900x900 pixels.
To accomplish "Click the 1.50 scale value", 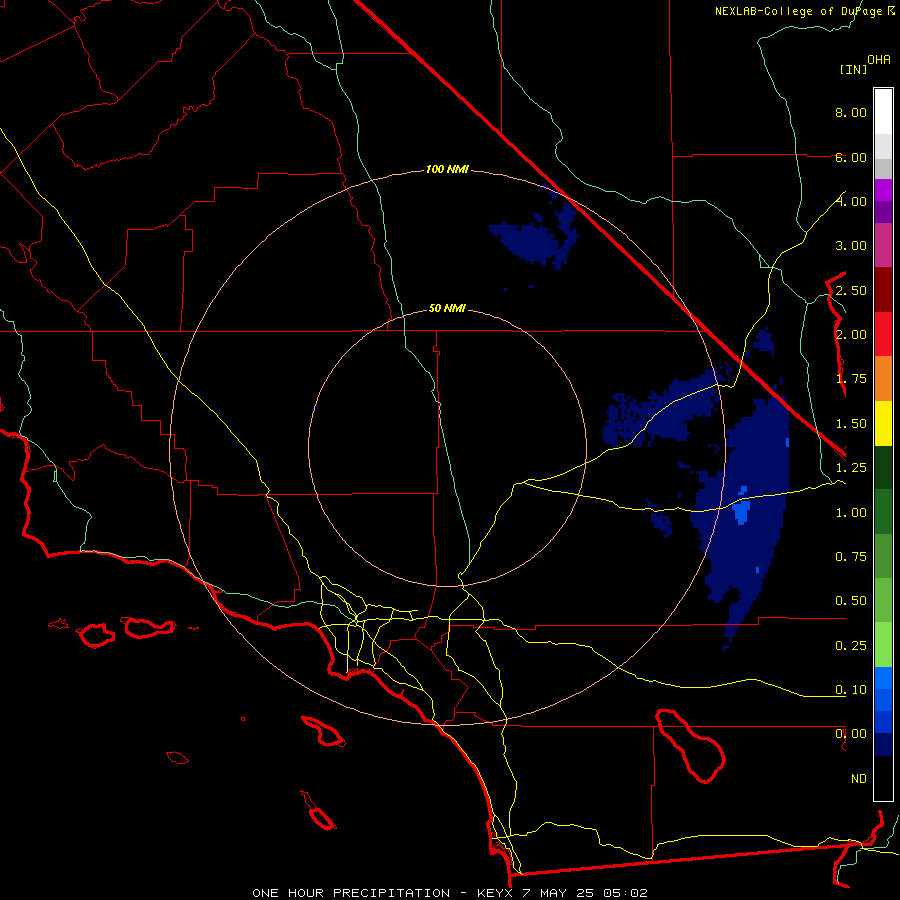I will coord(851,424).
